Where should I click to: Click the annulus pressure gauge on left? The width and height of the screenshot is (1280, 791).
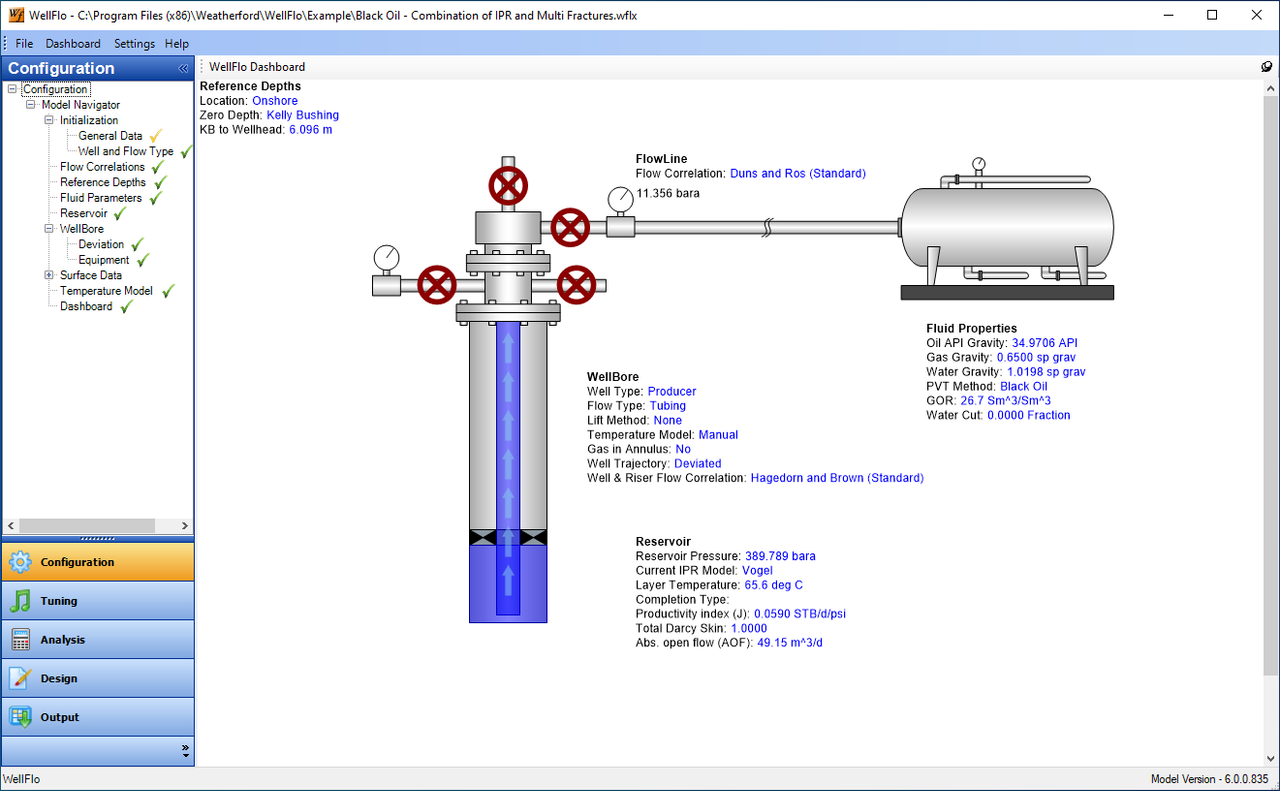pyautogui.click(x=386, y=258)
